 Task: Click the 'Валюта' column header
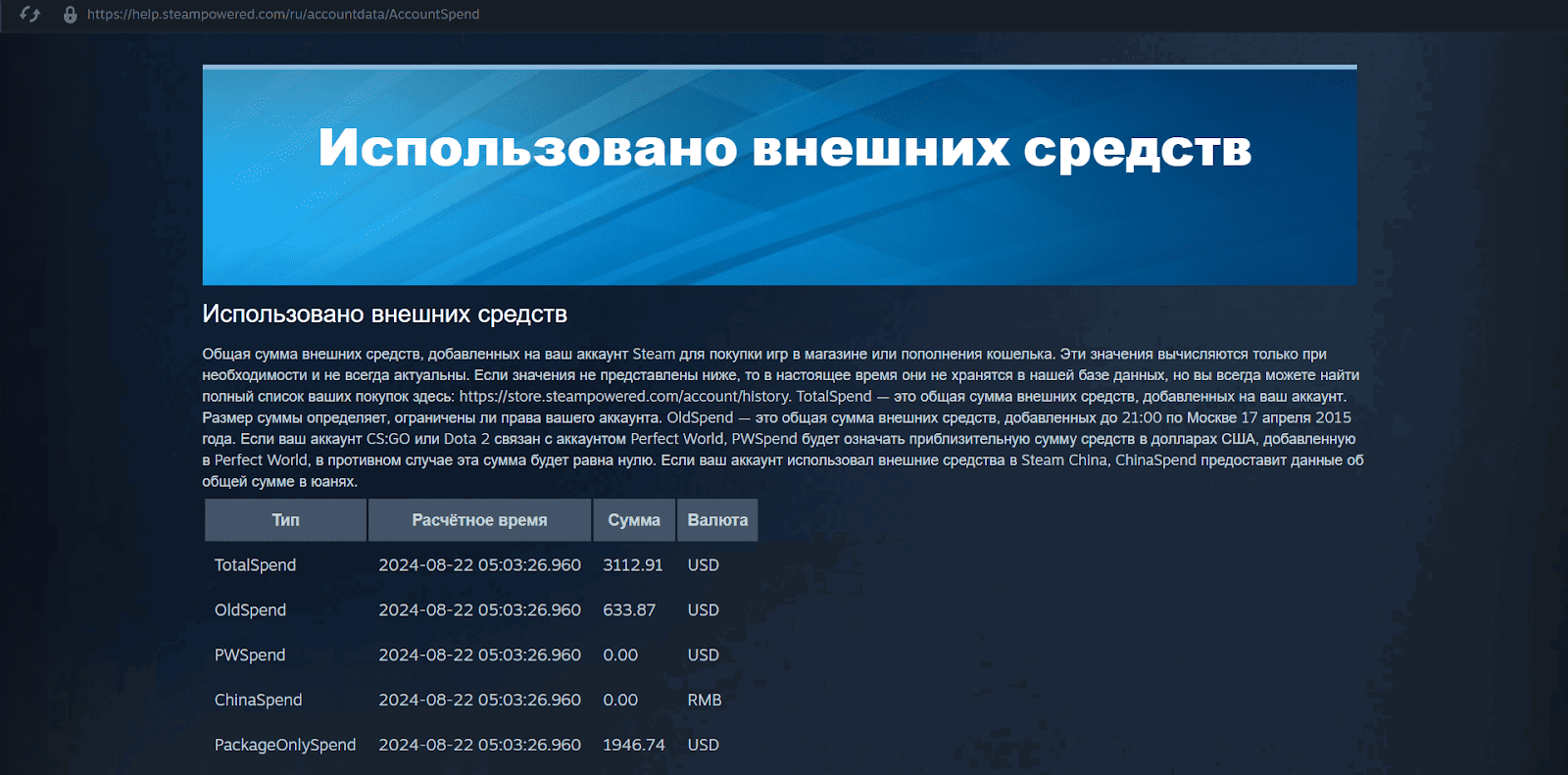pyautogui.click(x=717, y=520)
